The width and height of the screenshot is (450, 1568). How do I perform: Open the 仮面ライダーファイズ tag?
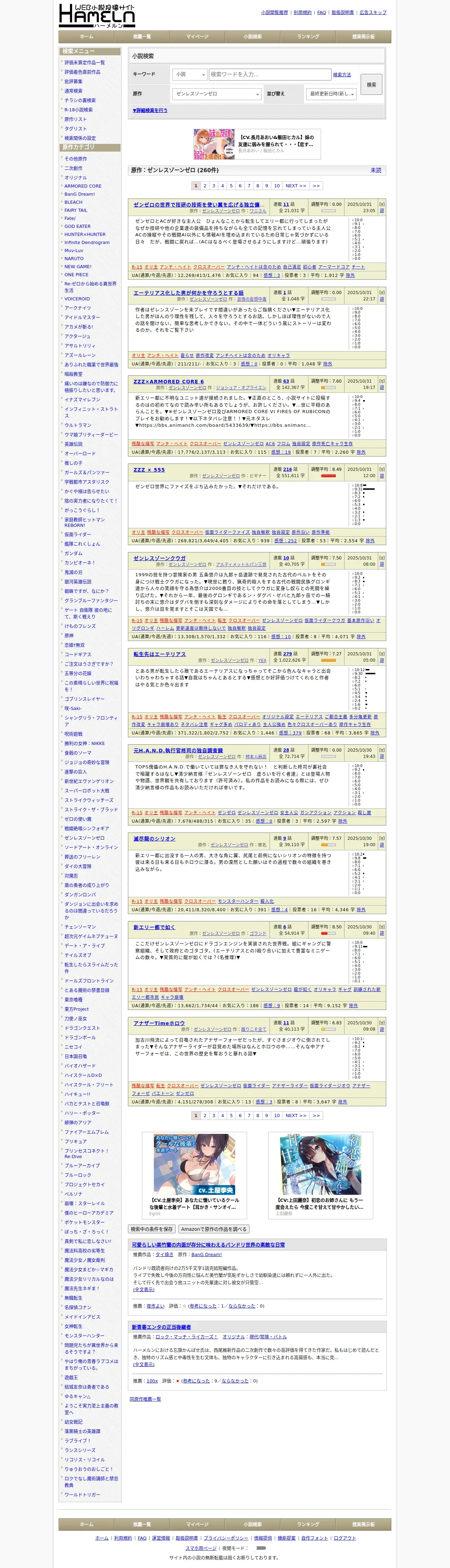pos(227,532)
